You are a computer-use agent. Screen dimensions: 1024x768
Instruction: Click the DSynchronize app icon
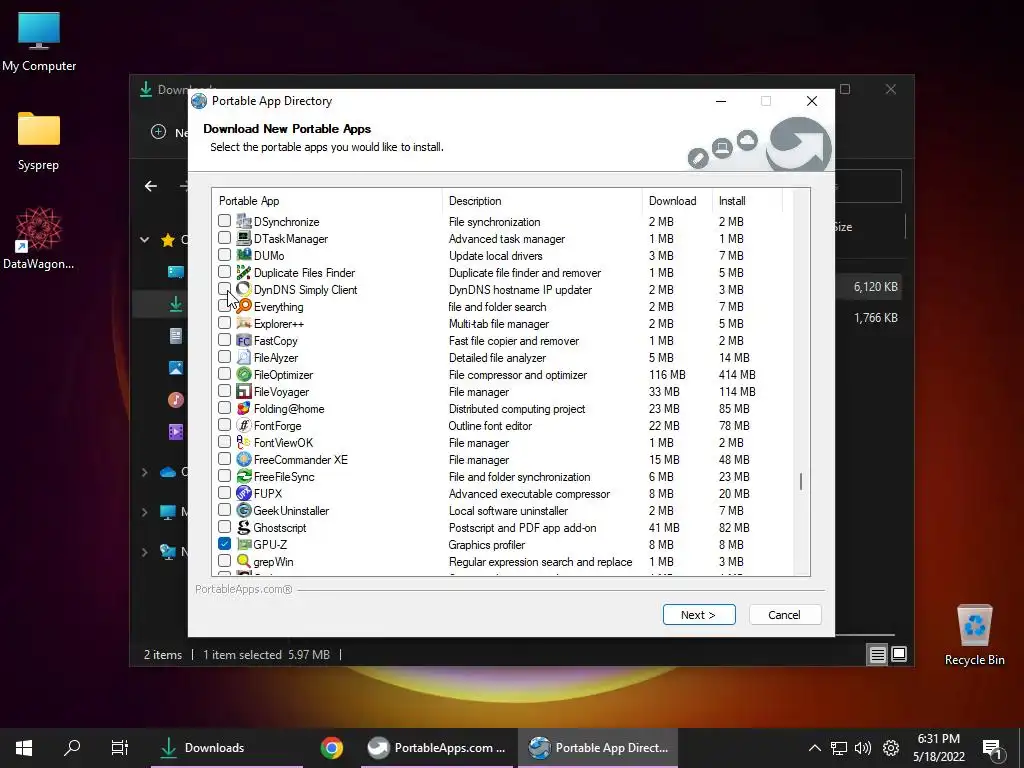(x=244, y=221)
